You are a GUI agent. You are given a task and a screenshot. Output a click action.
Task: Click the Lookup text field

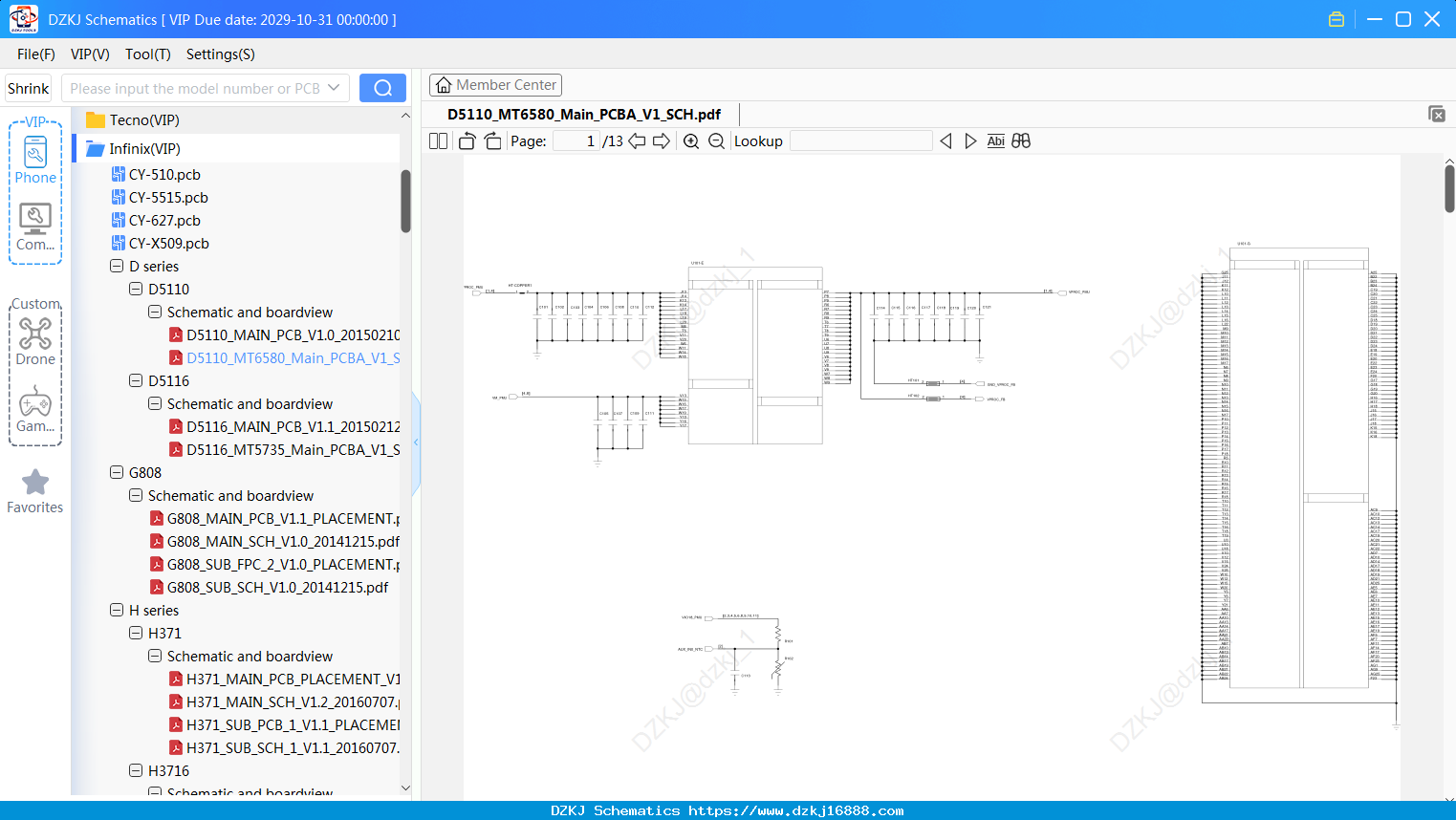[x=861, y=141]
